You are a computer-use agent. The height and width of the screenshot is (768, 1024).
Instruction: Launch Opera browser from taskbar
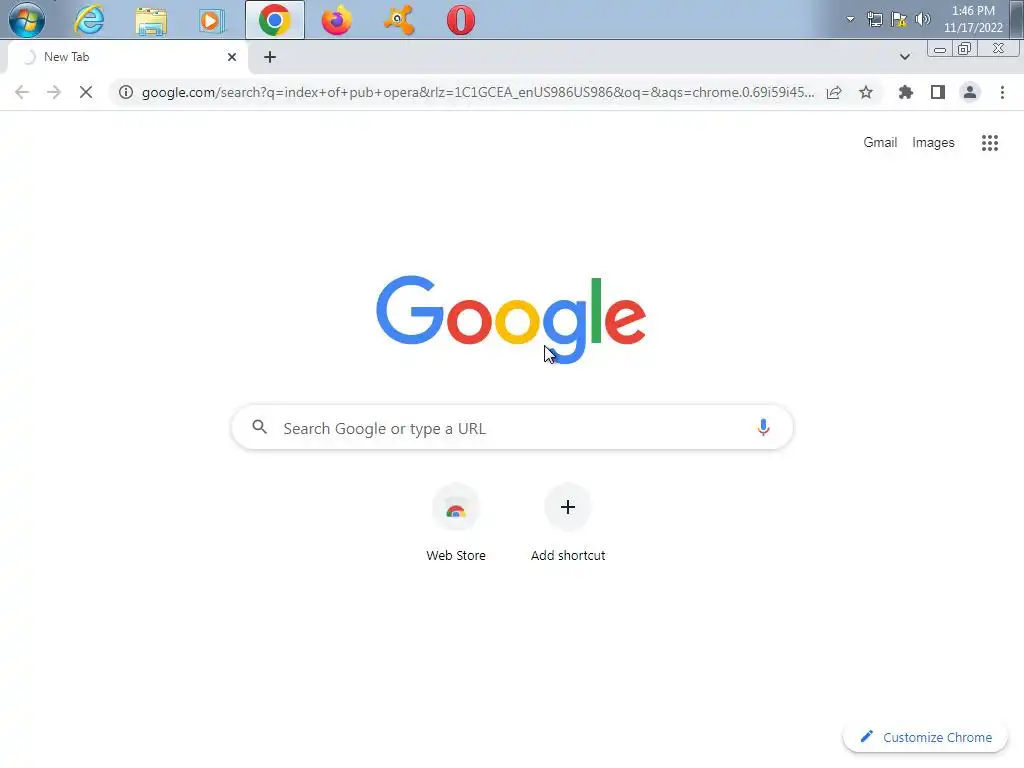click(x=461, y=20)
